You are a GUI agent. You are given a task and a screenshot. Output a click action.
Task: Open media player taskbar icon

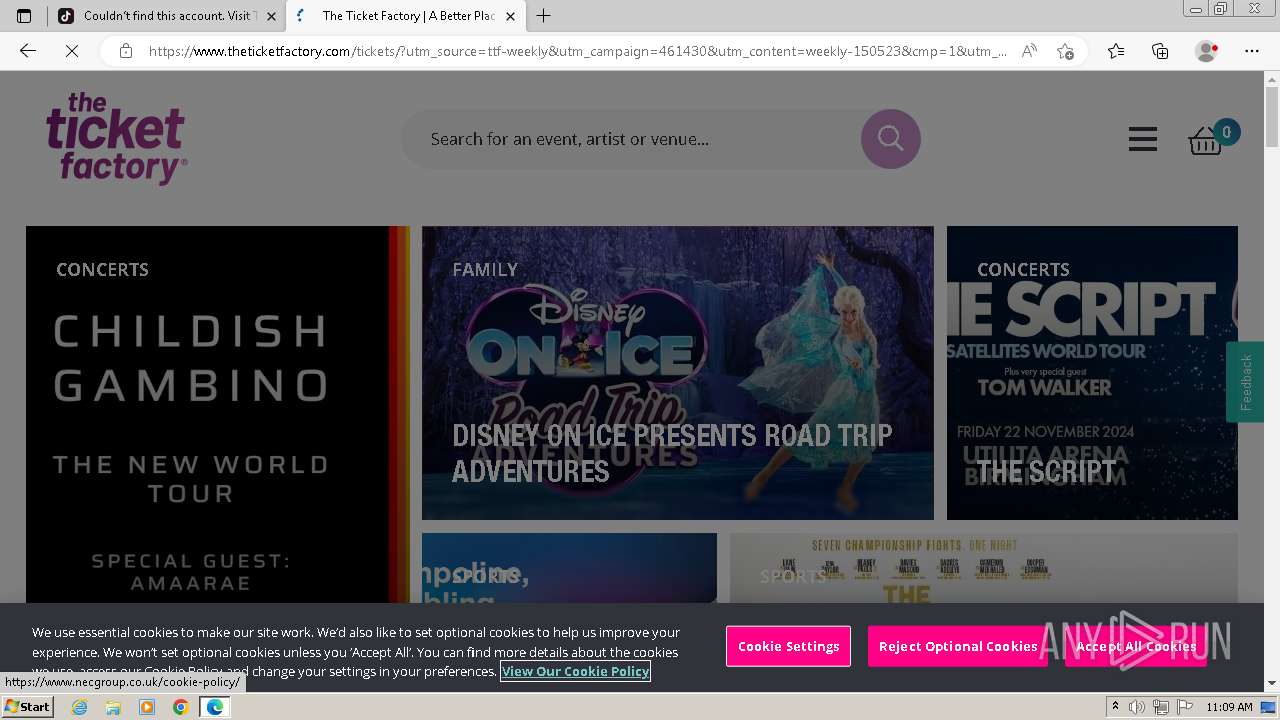pos(147,707)
